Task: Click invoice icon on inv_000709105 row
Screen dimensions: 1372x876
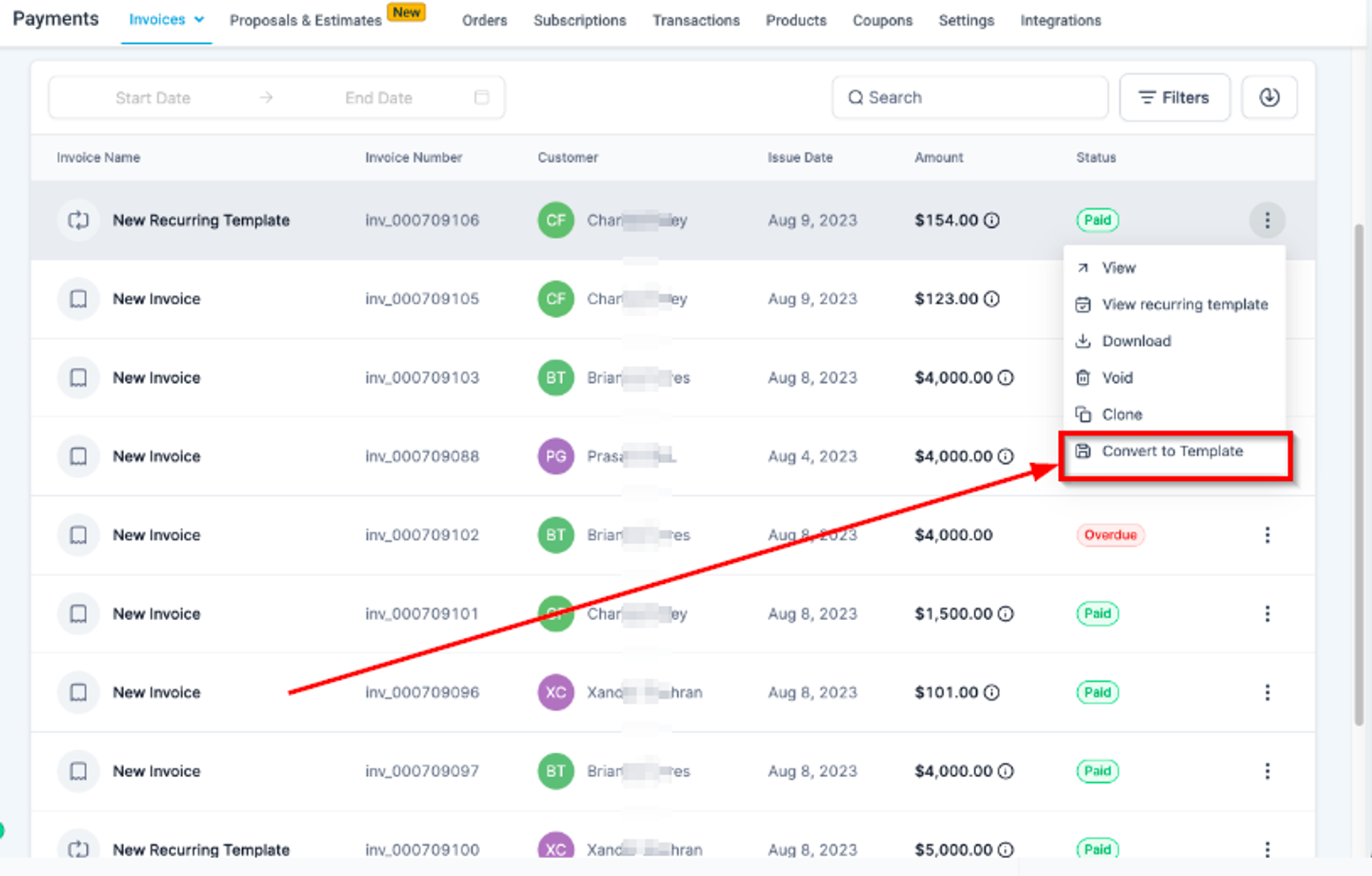Action: tap(78, 299)
